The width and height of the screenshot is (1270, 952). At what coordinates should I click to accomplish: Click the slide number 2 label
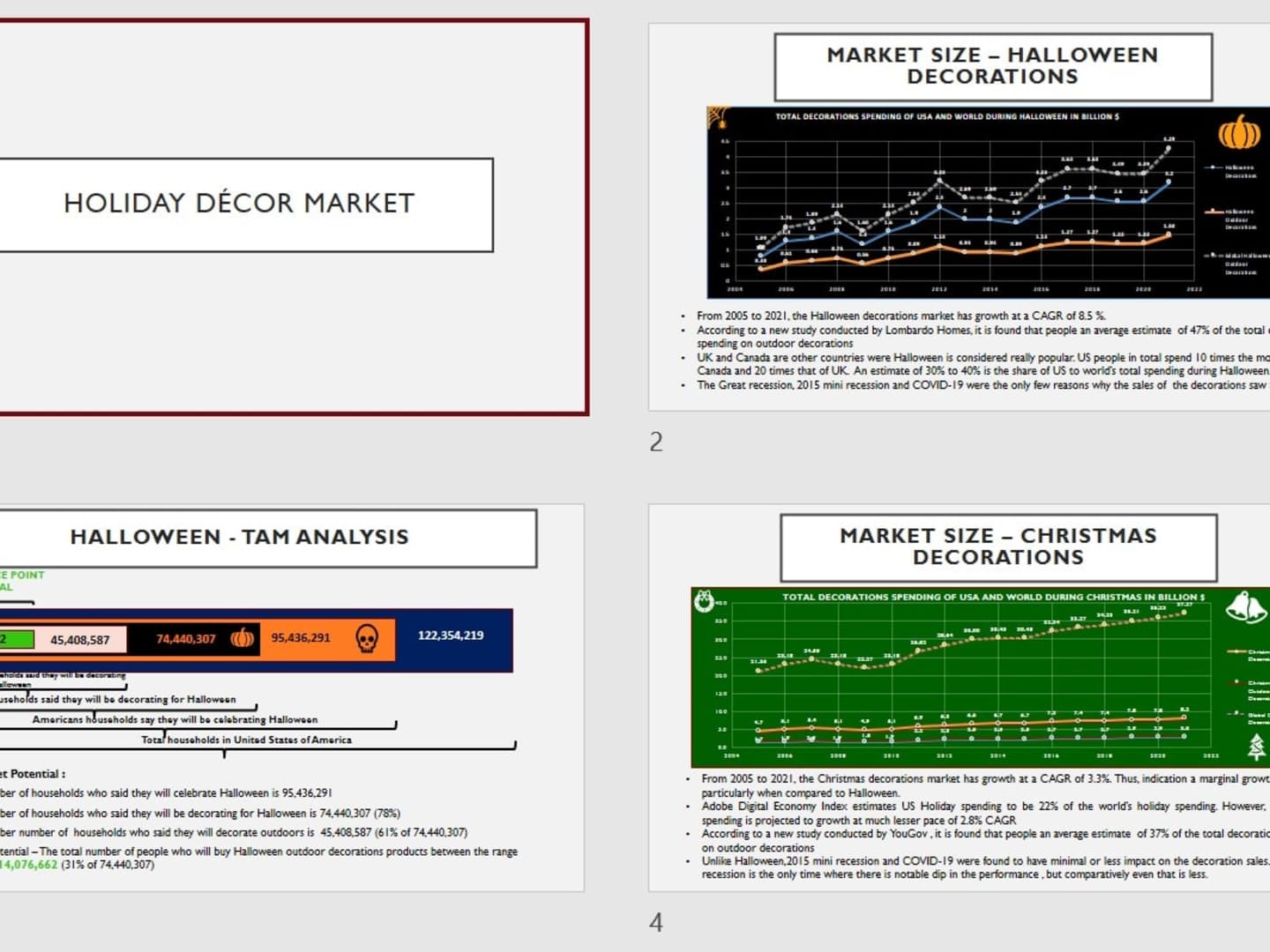point(656,442)
